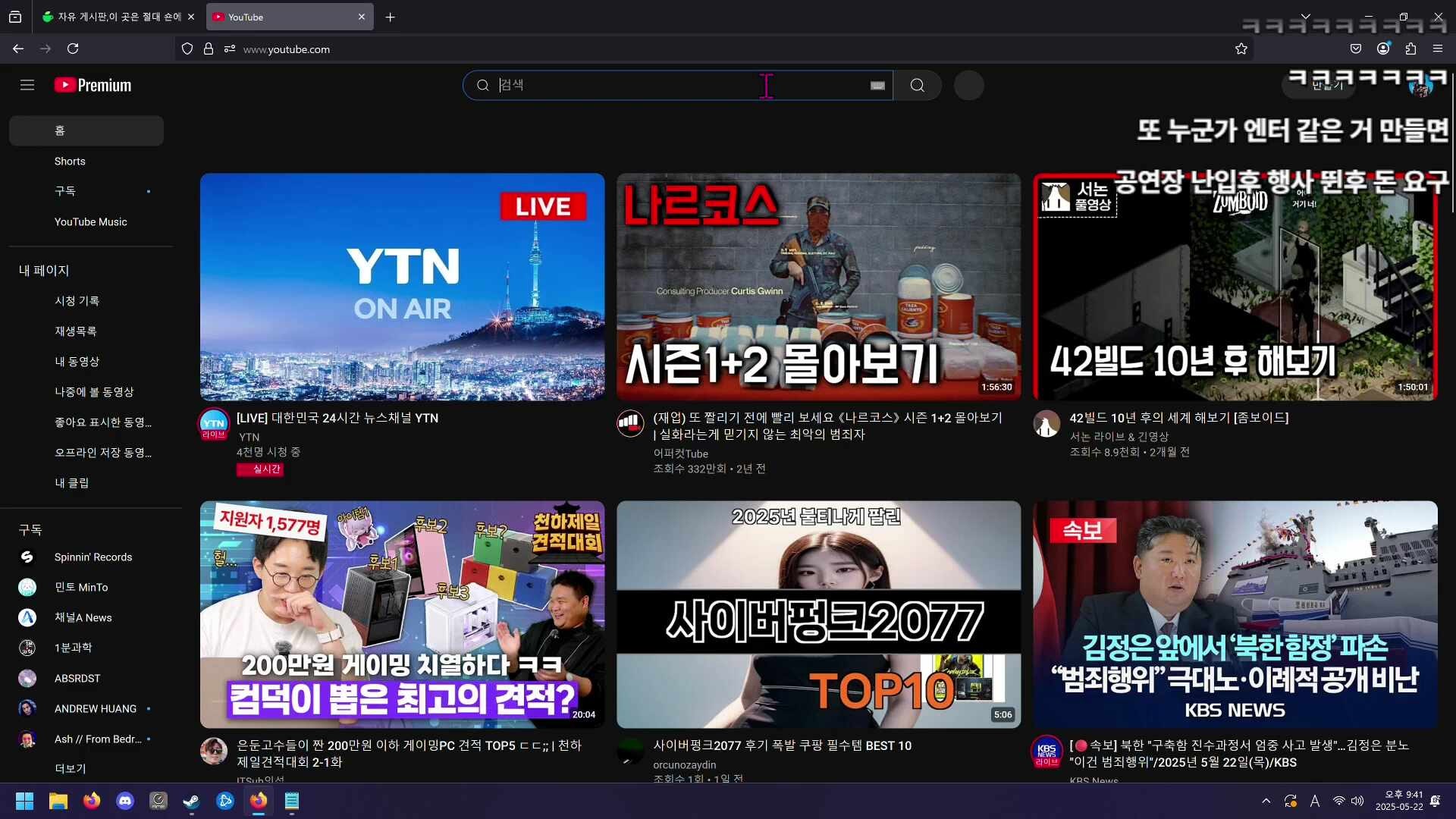Play the 나르코스 시즌1+2 몰아보기 thumbnail
This screenshot has width=1456, height=819.
coord(818,287)
